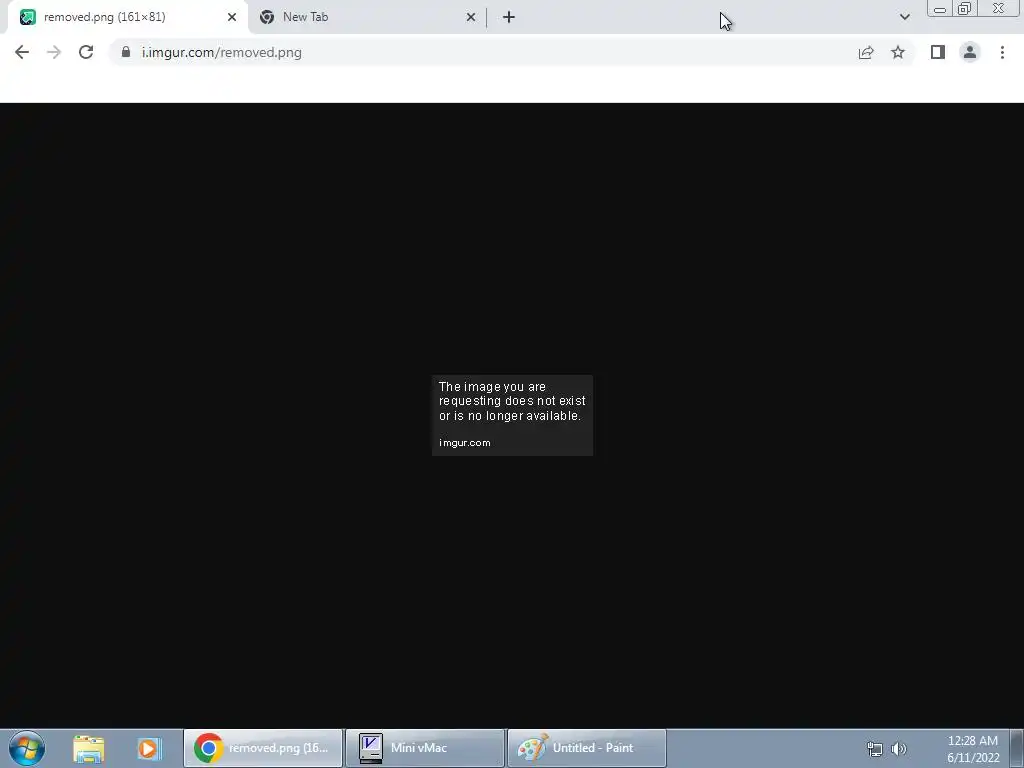Image resolution: width=1024 pixels, height=768 pixels.
Task: Launch Windows Media Player from taskbar
Action: coord(149,748)
